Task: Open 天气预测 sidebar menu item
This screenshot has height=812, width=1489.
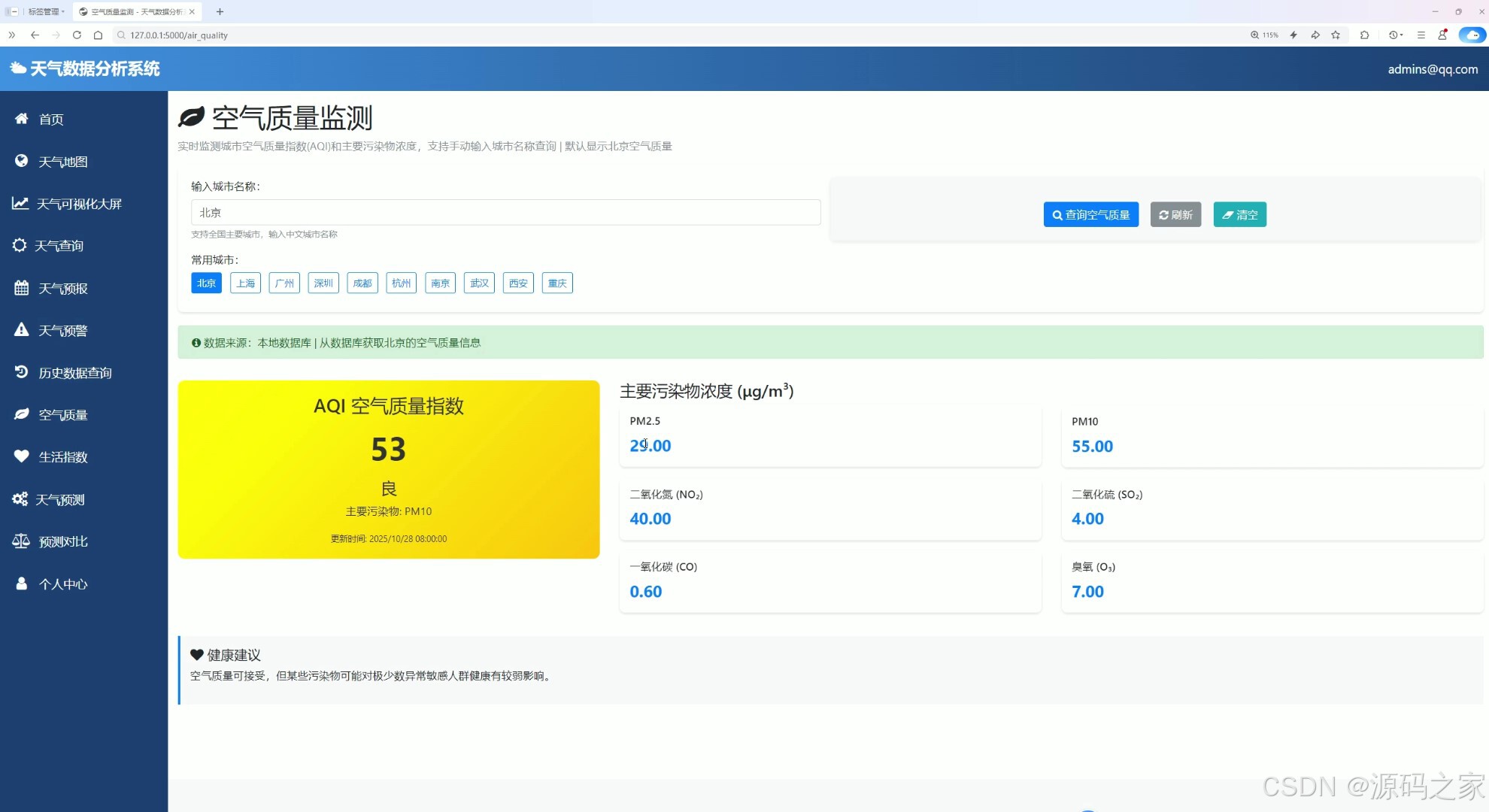Action: click(x=60, y=499)
